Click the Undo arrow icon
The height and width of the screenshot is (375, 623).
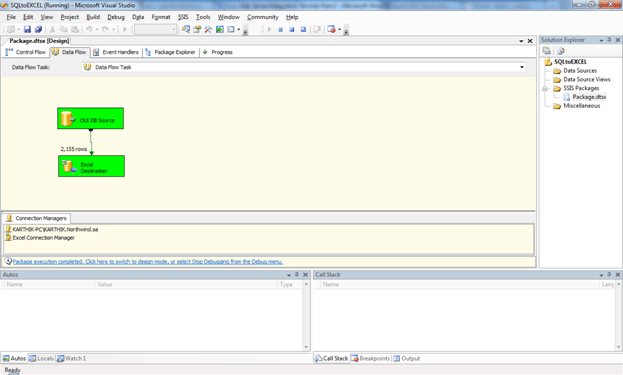point(89,29)
